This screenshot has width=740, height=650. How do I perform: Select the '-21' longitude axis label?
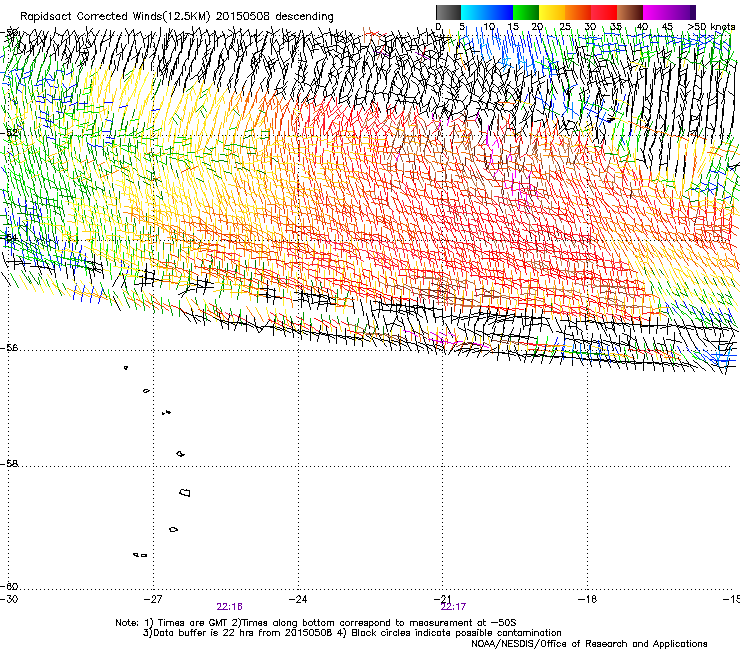click(443, 599)
